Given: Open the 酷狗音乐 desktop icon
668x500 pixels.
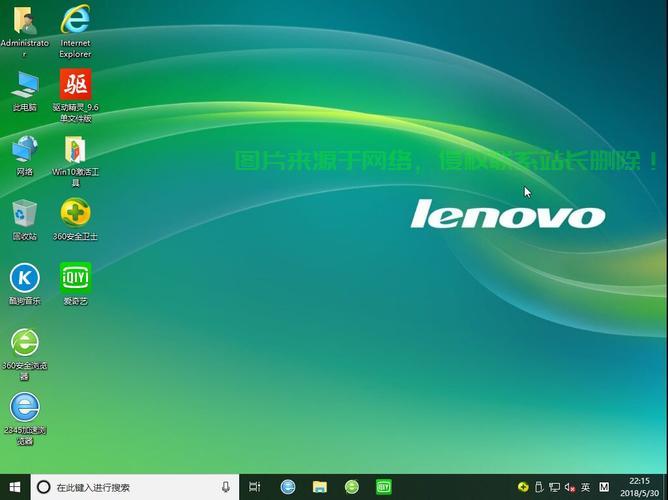Looking at the screenshot, I should point(24,277).
